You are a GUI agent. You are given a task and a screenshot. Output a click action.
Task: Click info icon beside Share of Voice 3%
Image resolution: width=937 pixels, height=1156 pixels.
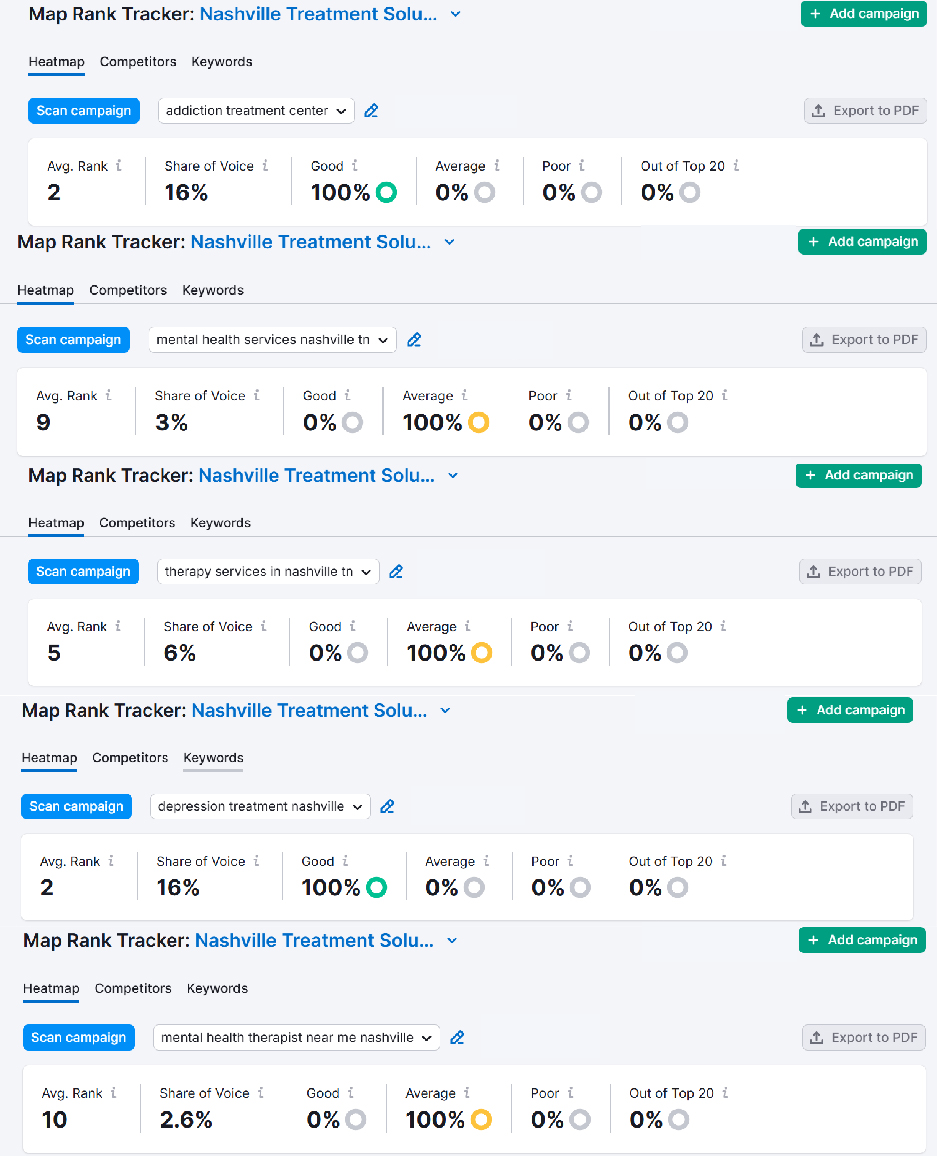pyautogui.click(x=256, y=396)
